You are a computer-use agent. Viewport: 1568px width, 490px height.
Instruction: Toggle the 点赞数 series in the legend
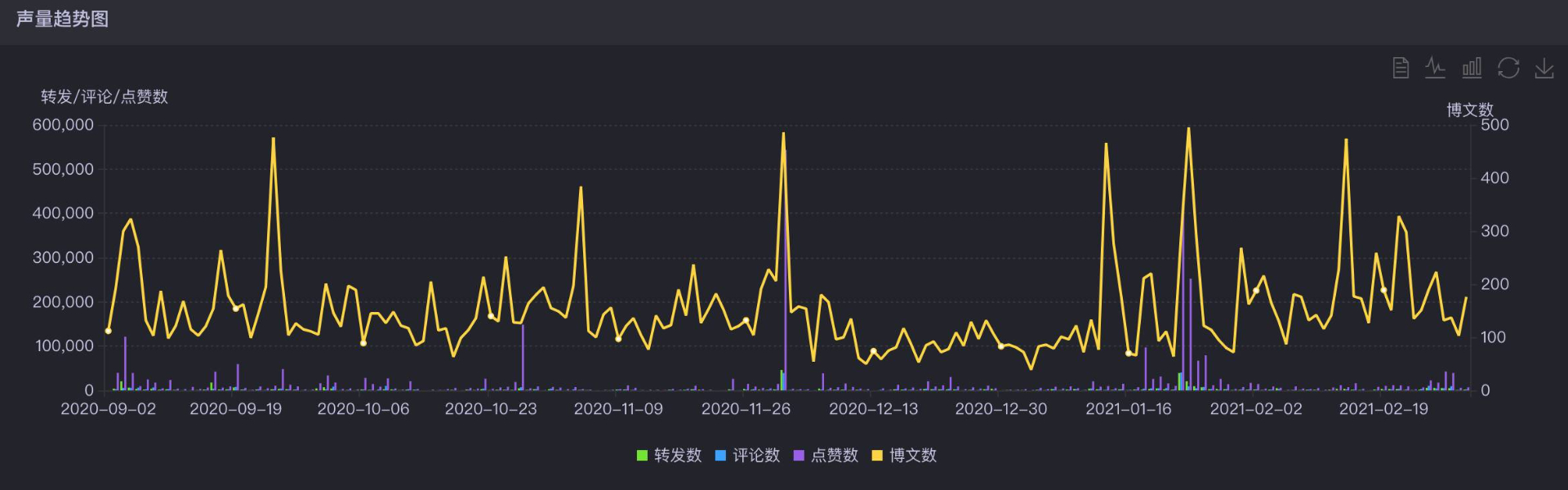coord(826,456)
